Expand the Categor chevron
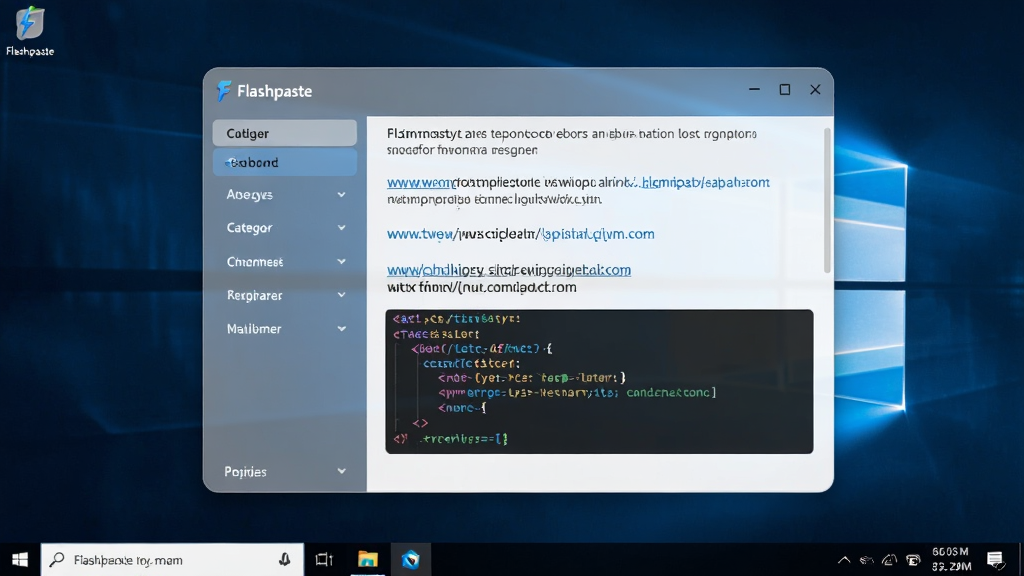The image size is (1024, 576). 342,228
